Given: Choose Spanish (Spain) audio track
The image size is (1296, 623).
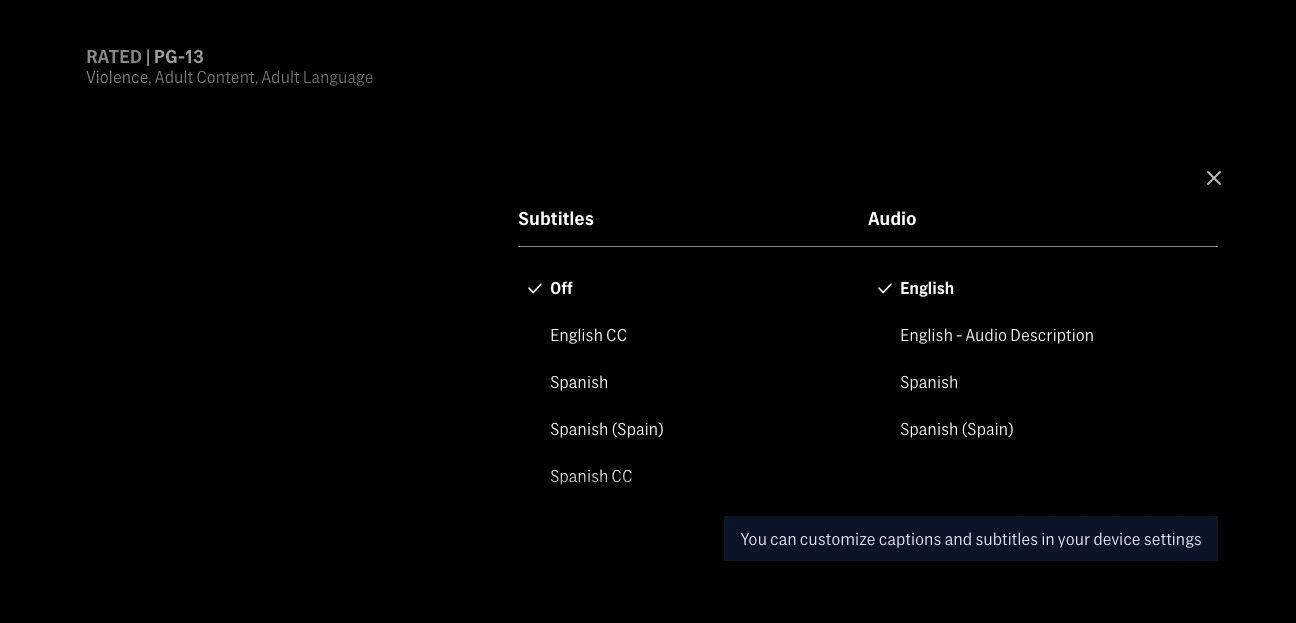Looking at the screenshot, I should (957, 429).
